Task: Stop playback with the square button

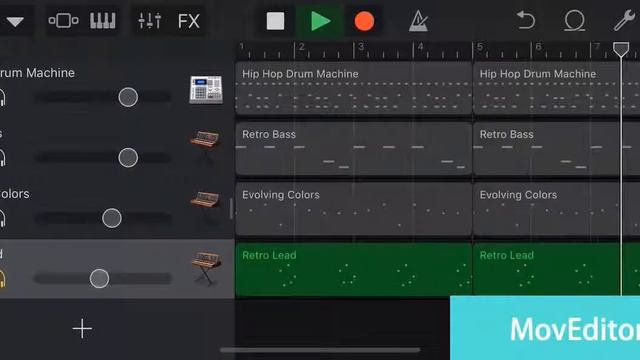Action: tap(276, 21)
